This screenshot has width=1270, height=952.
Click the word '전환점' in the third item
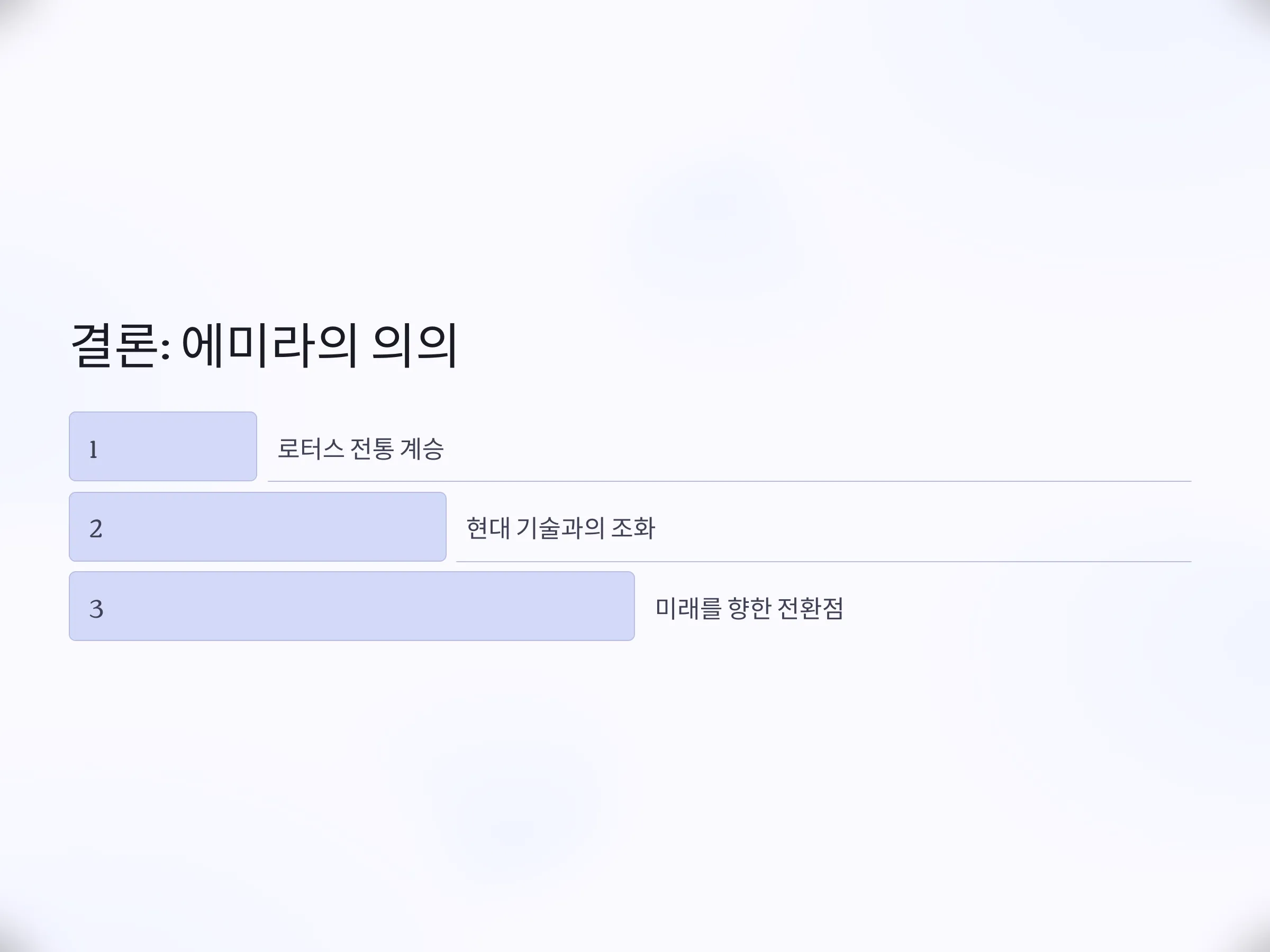pos(810,608)
